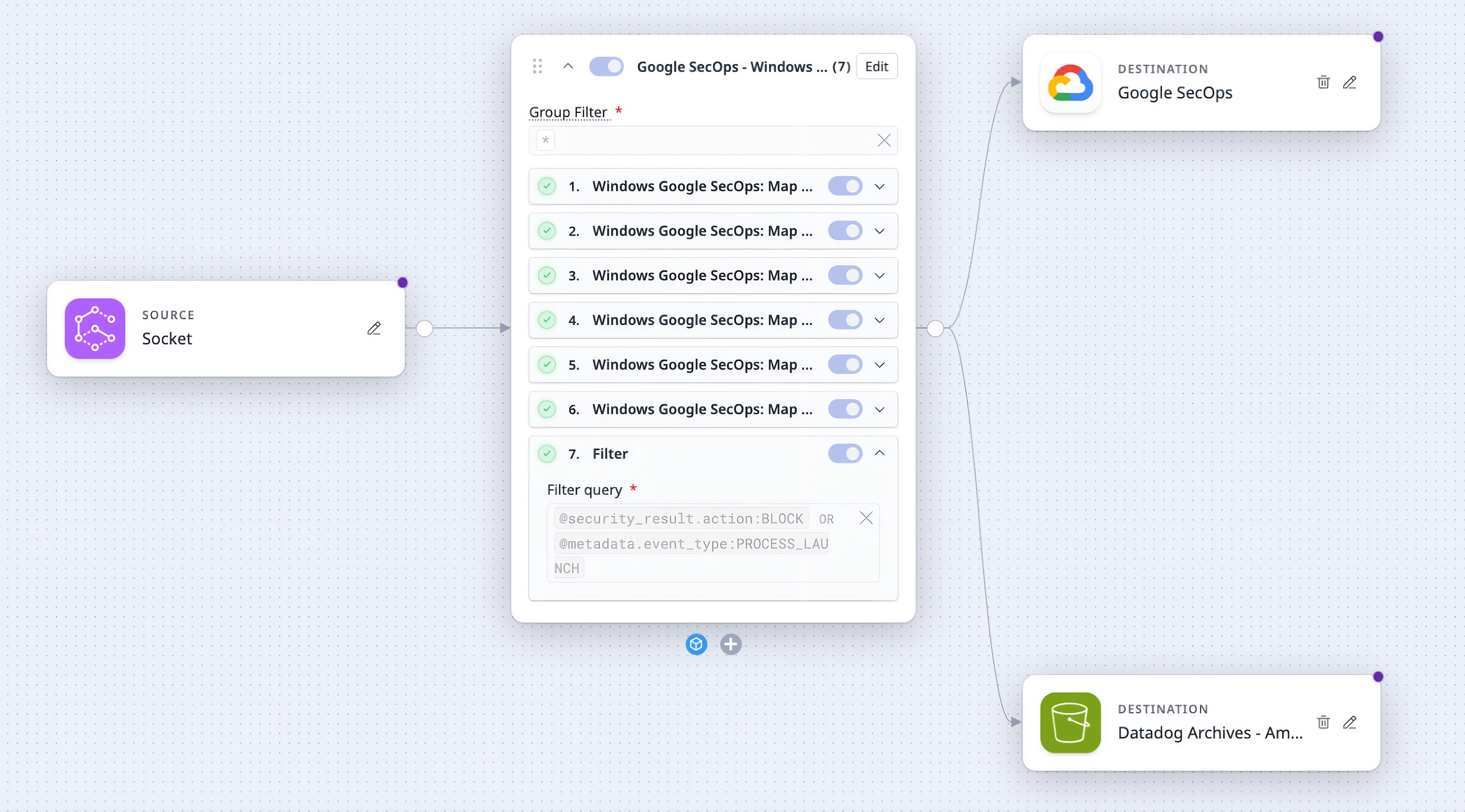Delete the Datadog Archives destination
This screenshot has width=1465, height=812.
pyautogui.click(x=1323, y=722)
